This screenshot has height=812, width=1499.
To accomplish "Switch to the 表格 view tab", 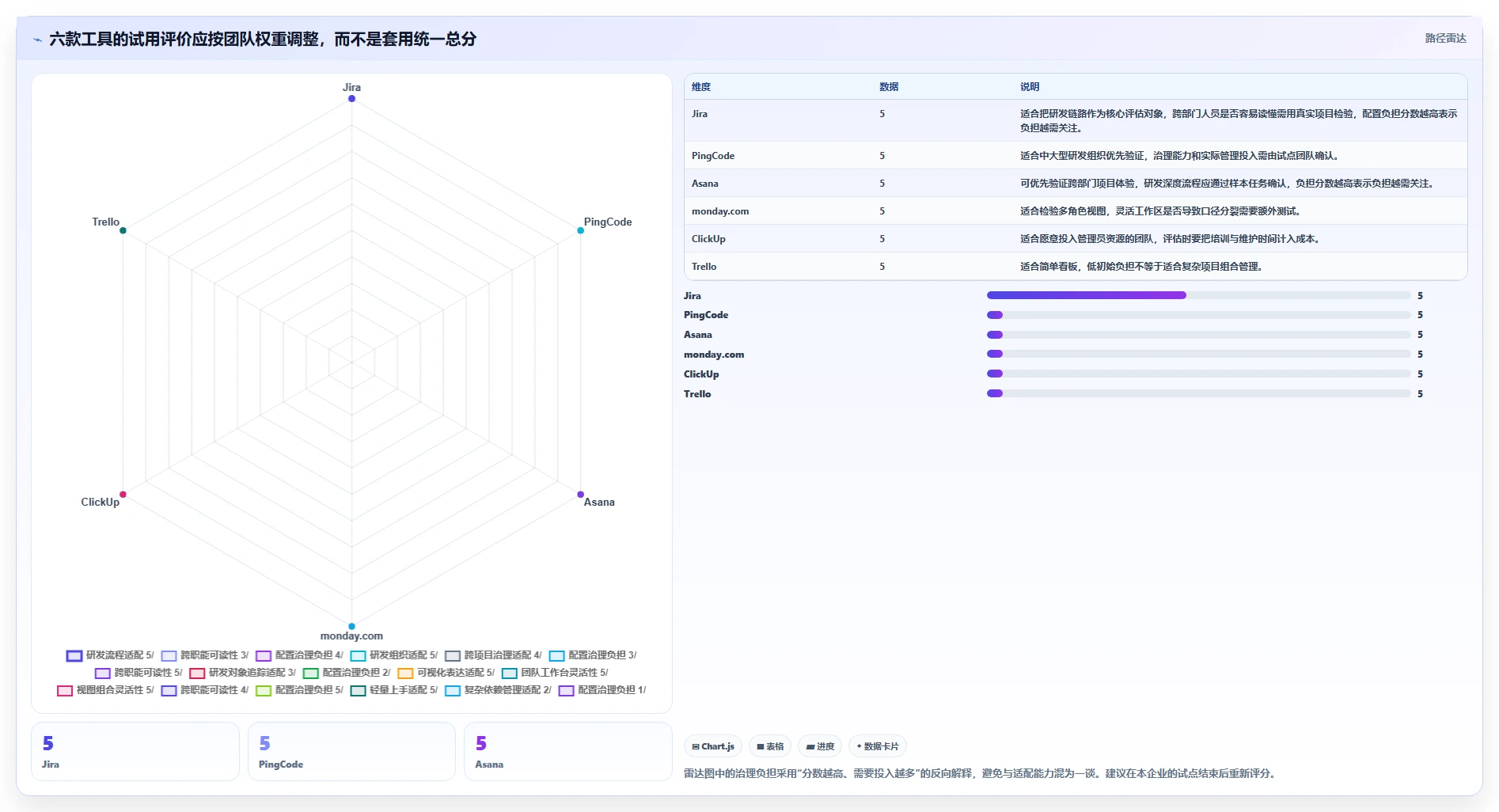I will [x=770, y=746].
